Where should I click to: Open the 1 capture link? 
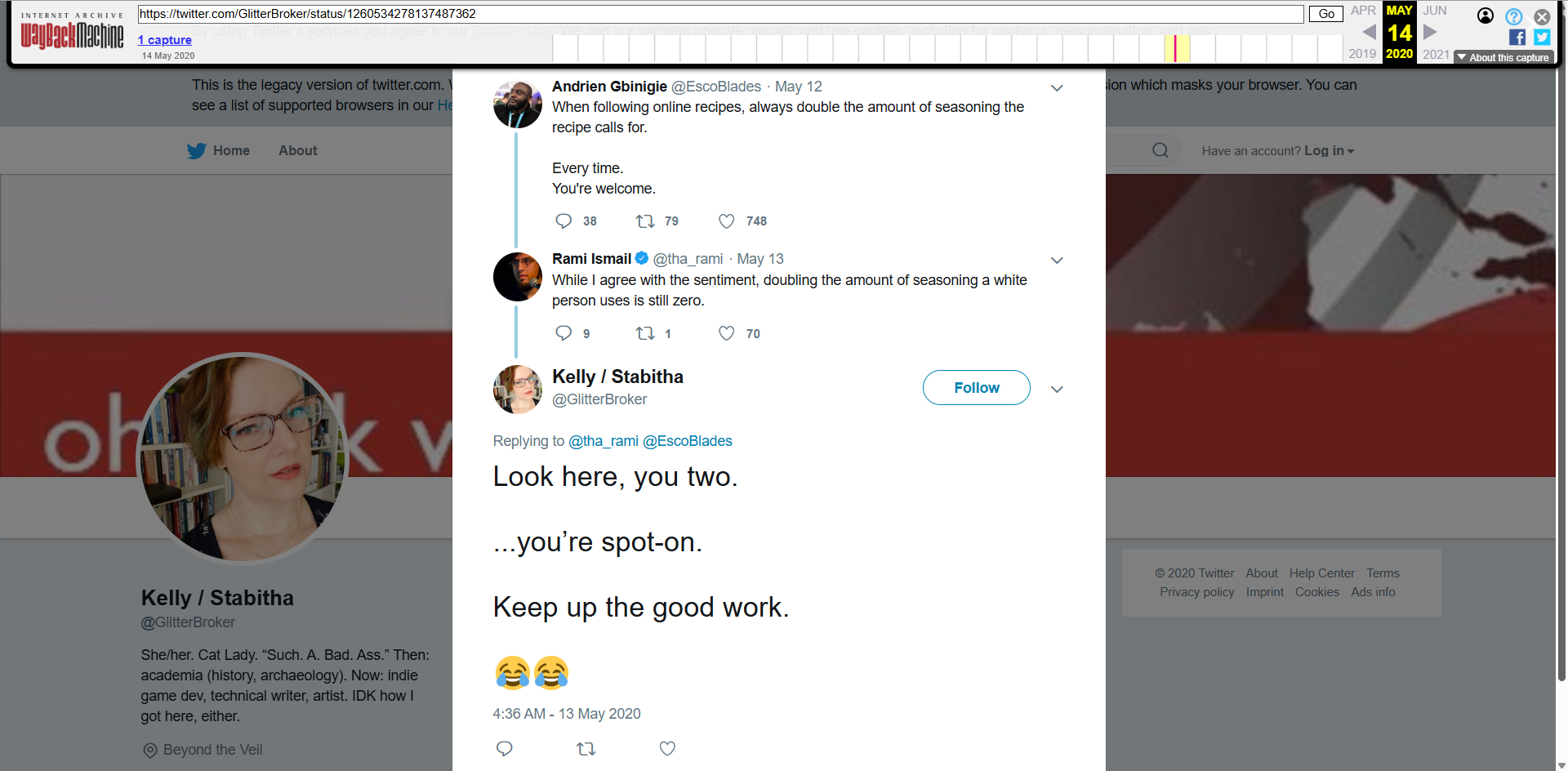[x=165, y=40]
